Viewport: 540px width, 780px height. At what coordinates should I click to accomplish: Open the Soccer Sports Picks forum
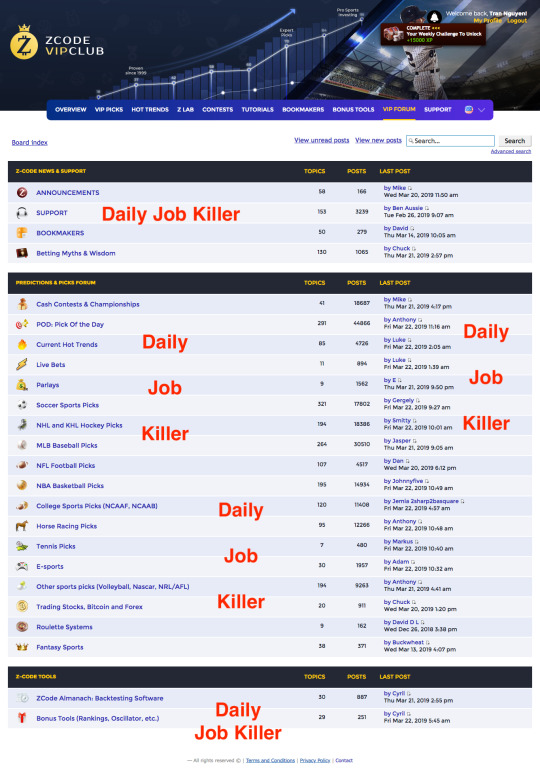[x=68, y=405]
